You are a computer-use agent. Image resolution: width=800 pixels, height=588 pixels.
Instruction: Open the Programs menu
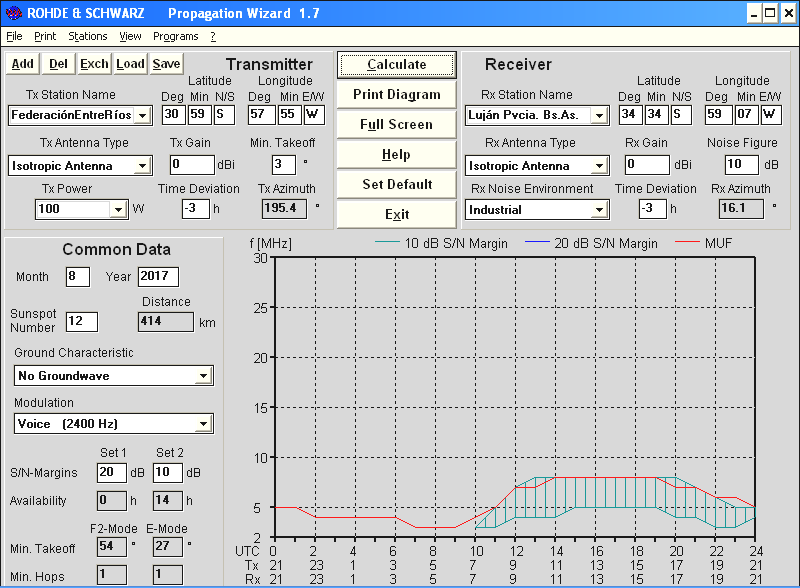pos(175,36)
